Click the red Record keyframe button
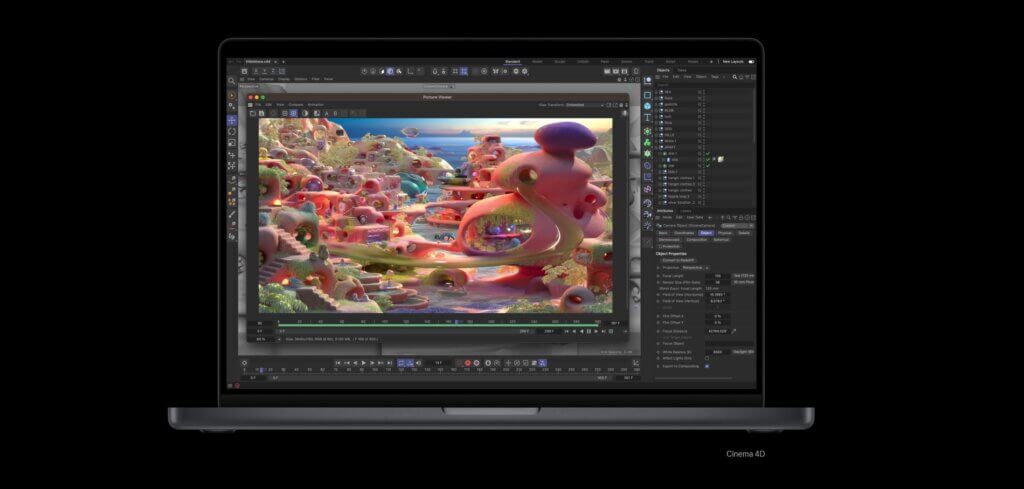The height and width of the screenshot is (489, 1024). 468,363
